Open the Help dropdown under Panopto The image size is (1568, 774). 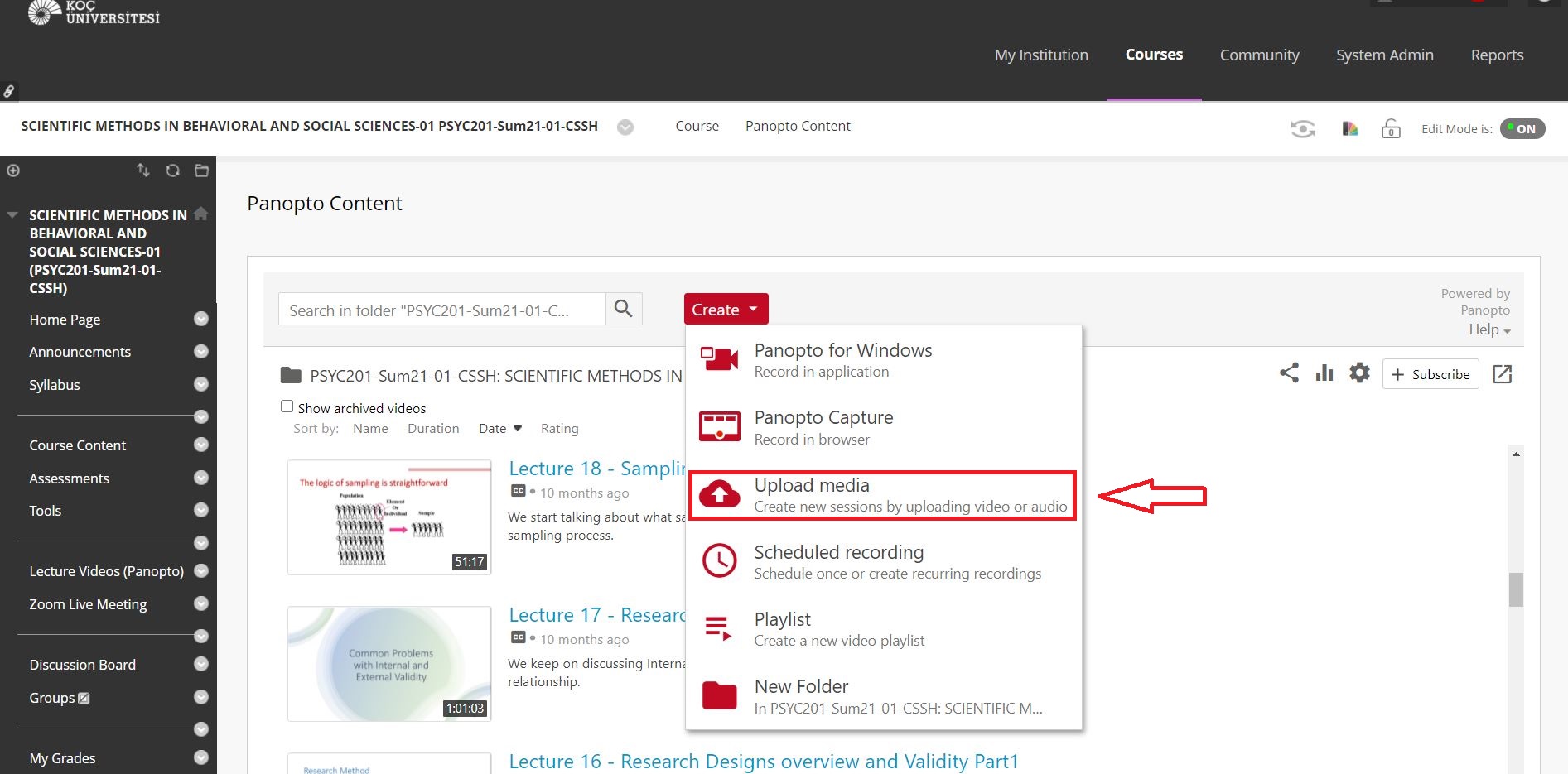tap(1489, 329)
